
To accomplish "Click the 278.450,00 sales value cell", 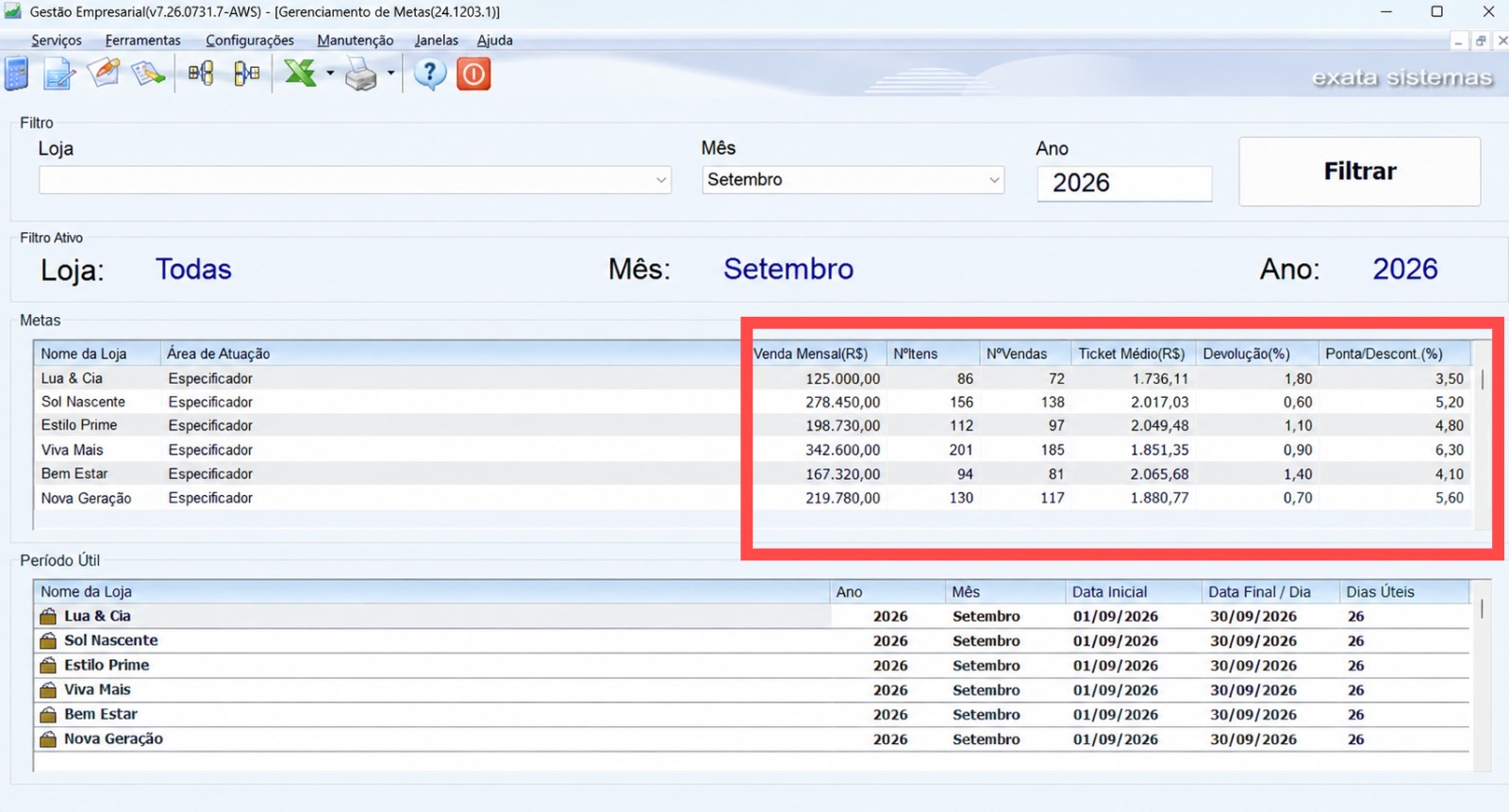I will point(842,402).
